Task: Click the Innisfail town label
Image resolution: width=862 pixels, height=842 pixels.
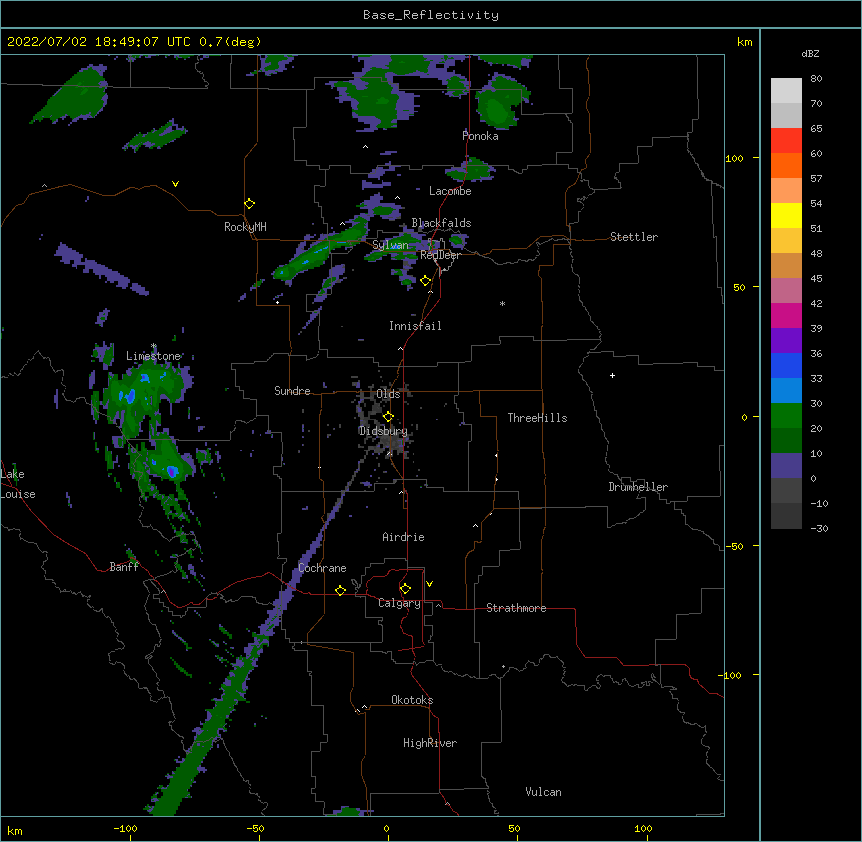Action: (415, 326)
